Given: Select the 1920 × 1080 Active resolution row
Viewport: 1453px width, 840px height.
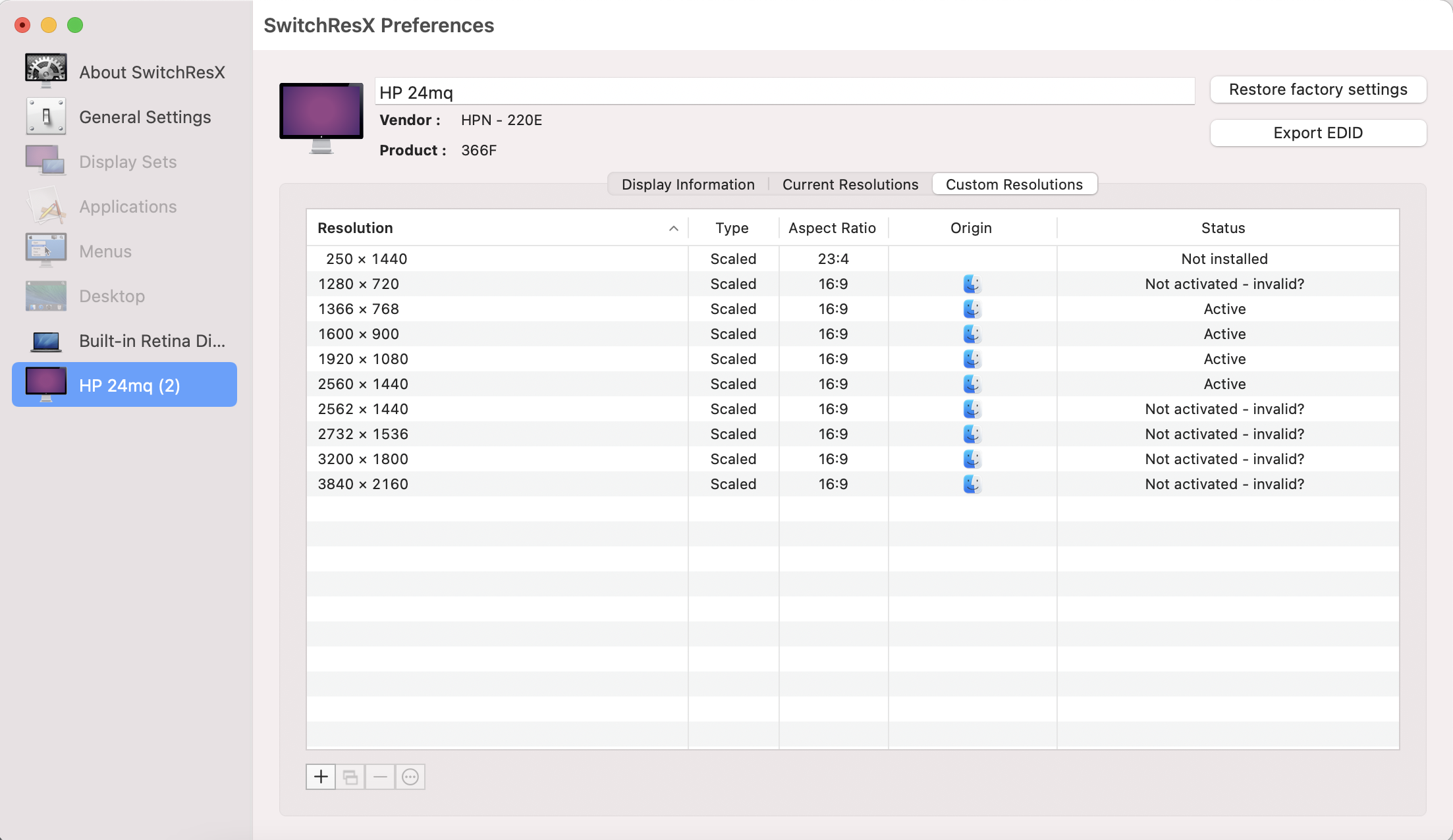Looking at the screenshot, I should click(852, 358).
